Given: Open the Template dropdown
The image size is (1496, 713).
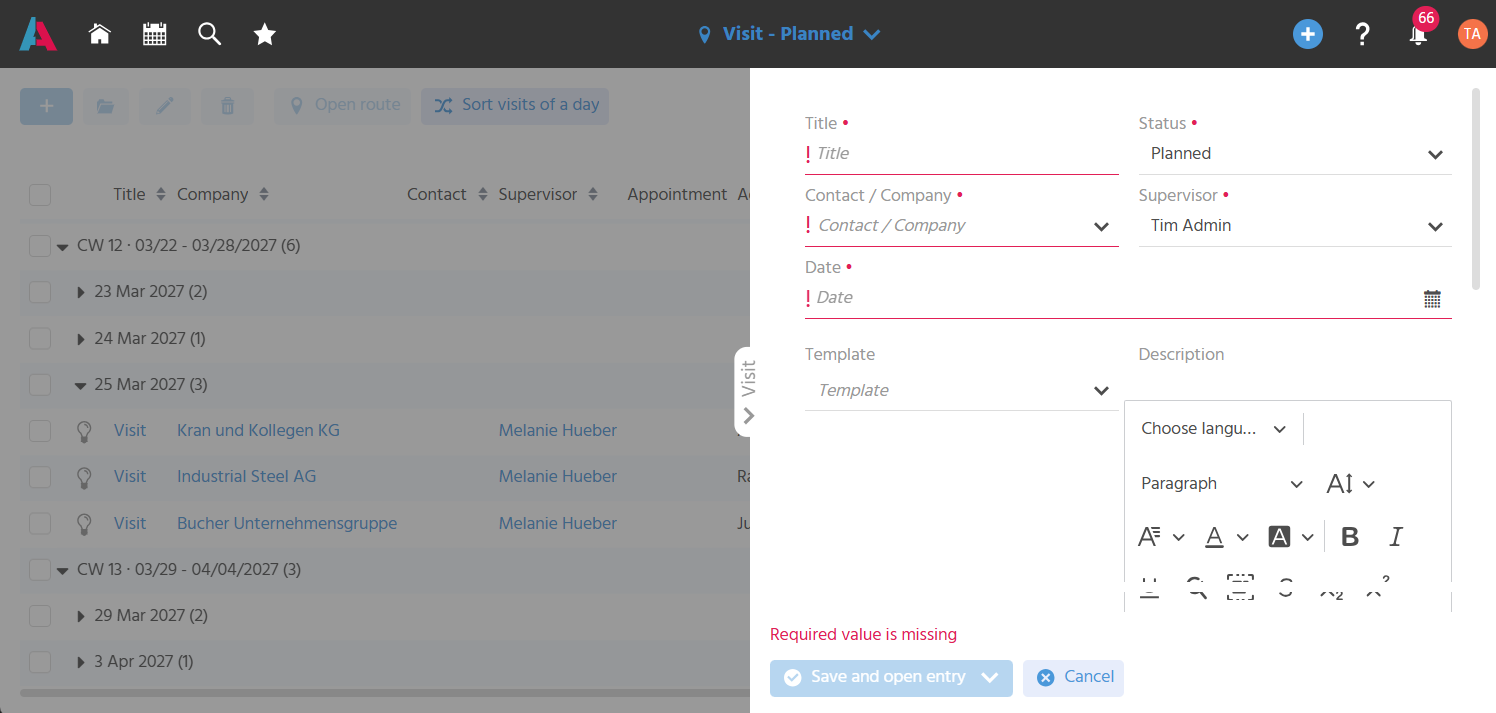Looking at the screenshot, I should coord(962,391).
